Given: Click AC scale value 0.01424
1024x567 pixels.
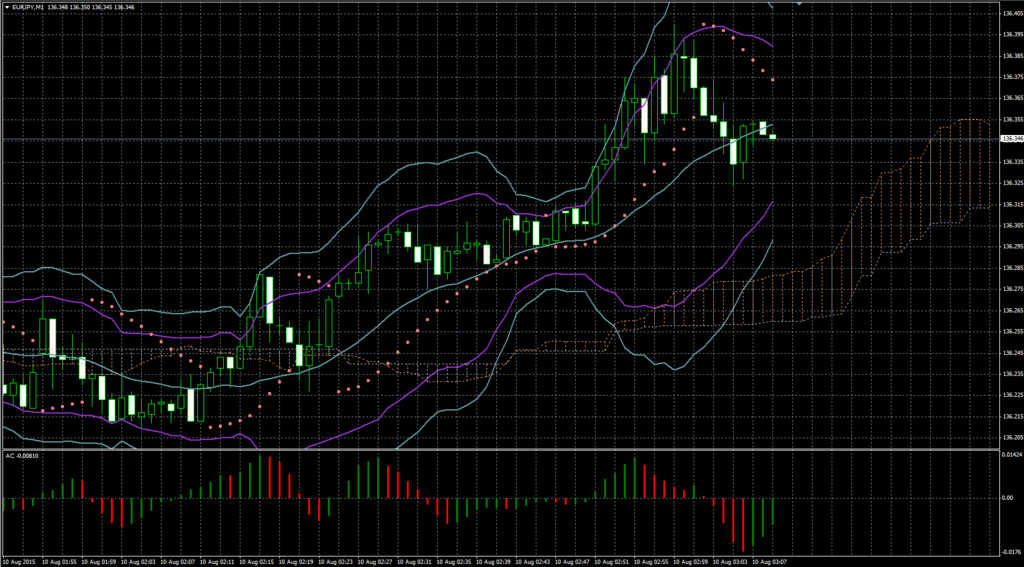Looking at the screenshot, I should click(x=1010, y=454).
